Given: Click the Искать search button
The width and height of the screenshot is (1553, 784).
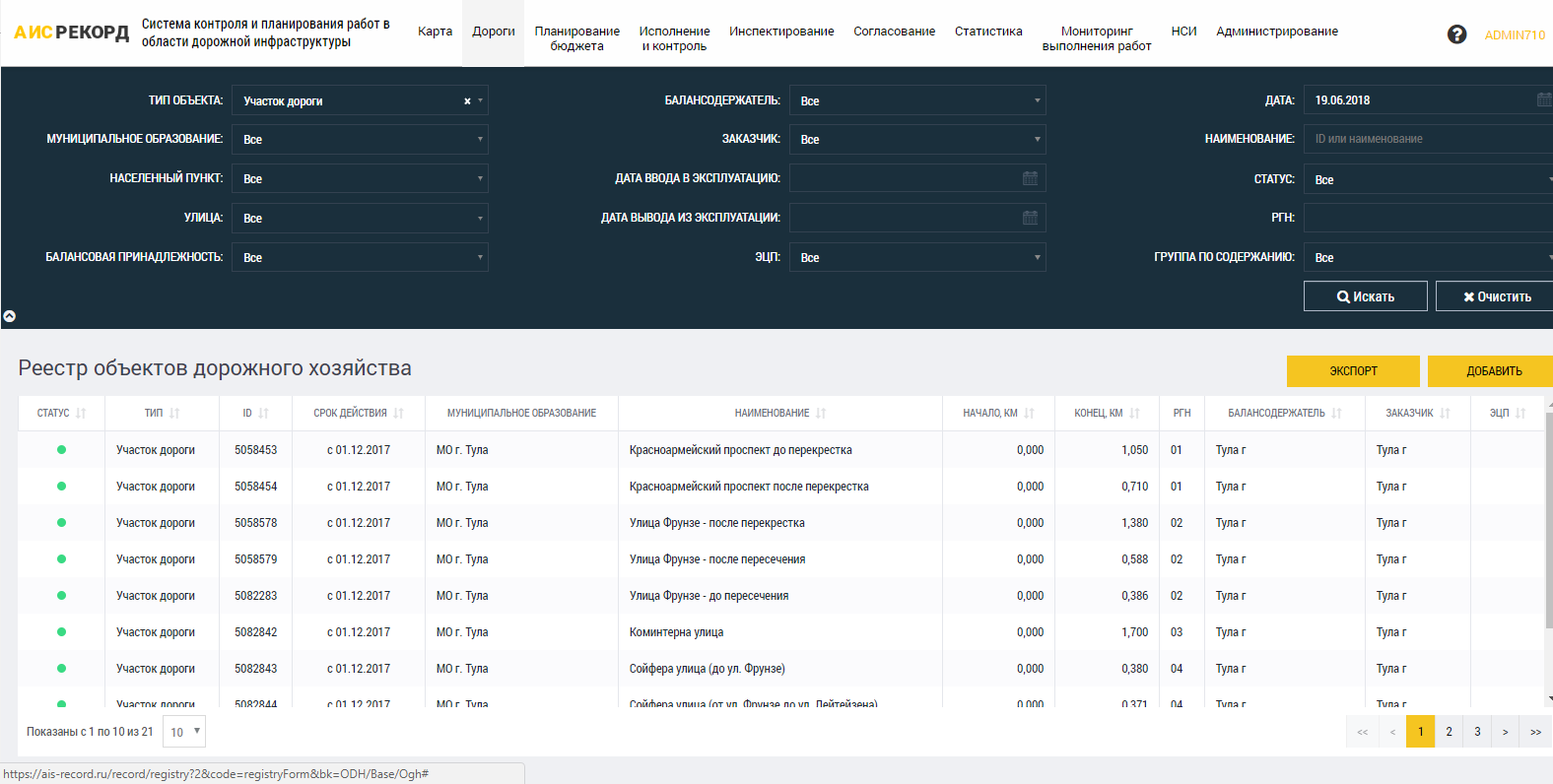Looking at the screenshot, I should pos(1365,296).
